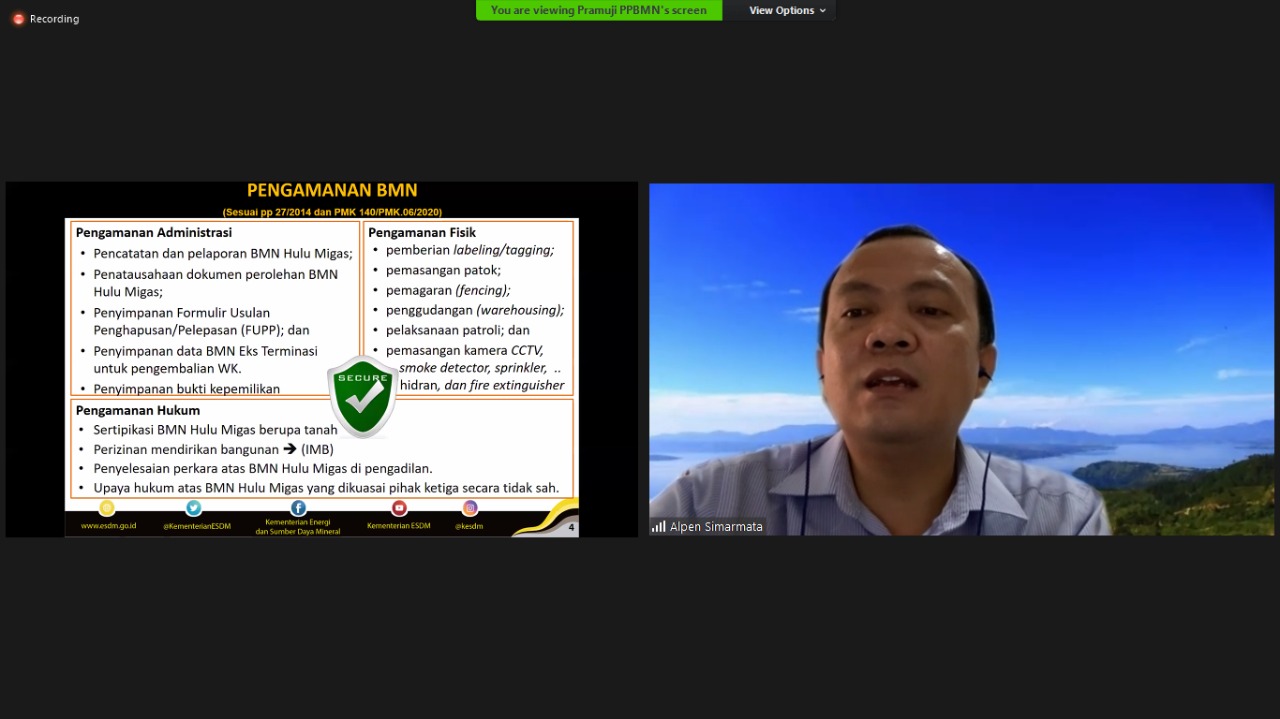Click the Pengamanan Fisik heading
The height and width of the screenshot is (719, 1280).
[422, 232]
